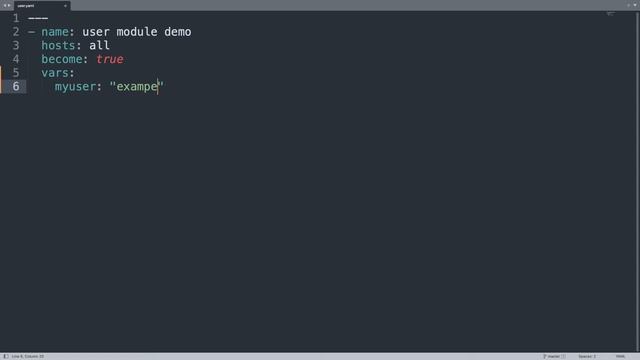
Task: Close the user.yaml tab
Action: point(65,6)
